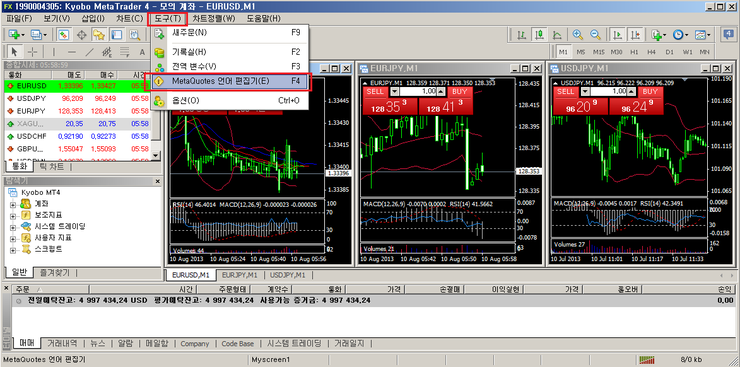Screen dimensions: 740x367
Task: Switch chart to Bar Chart icon
Action: (x=521, y=34)
